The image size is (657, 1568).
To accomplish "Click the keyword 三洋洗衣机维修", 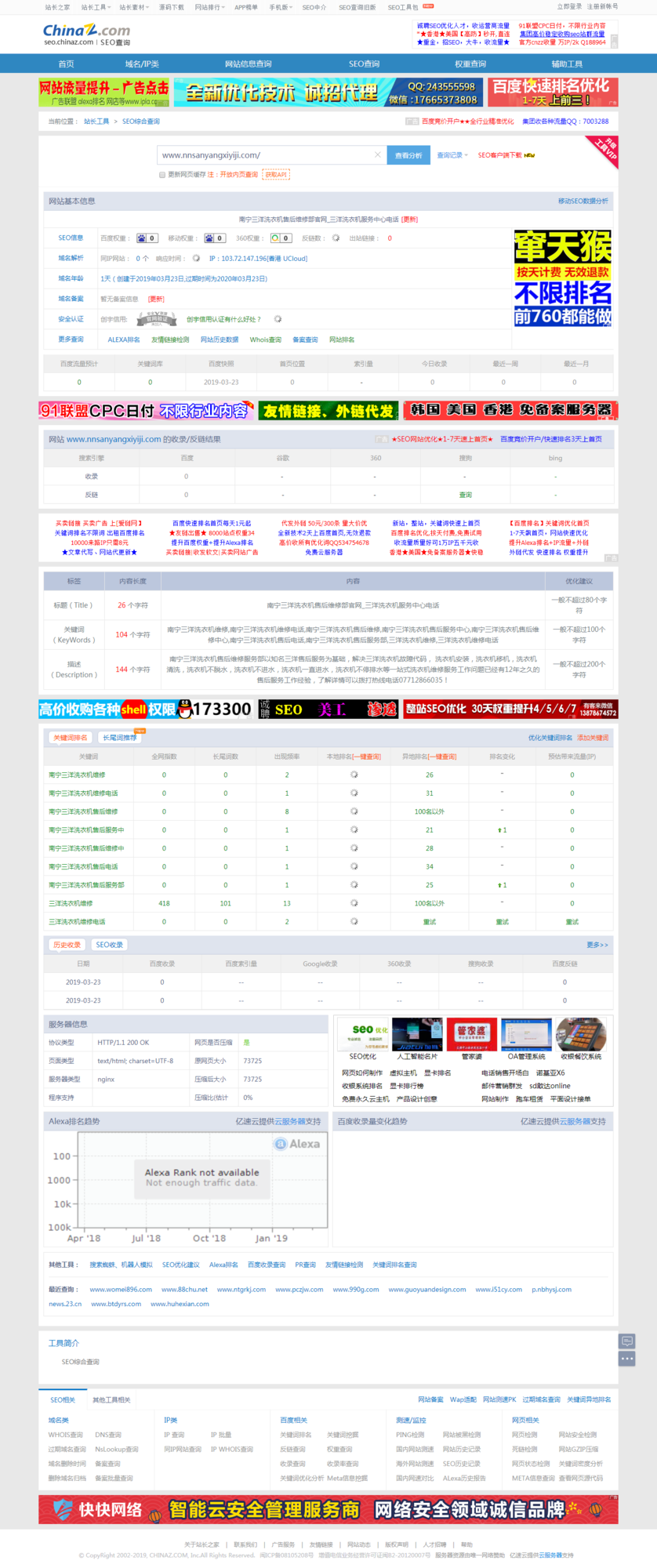I will (71, 903).
